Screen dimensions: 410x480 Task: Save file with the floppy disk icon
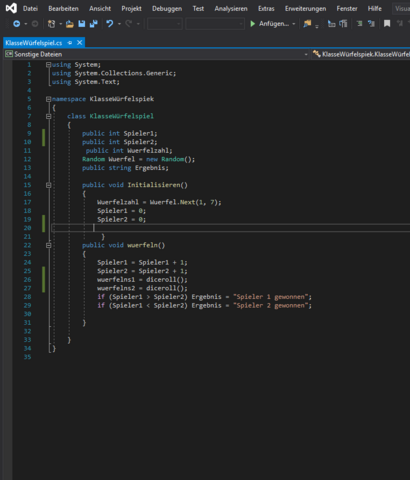click(x=81, y=24)
